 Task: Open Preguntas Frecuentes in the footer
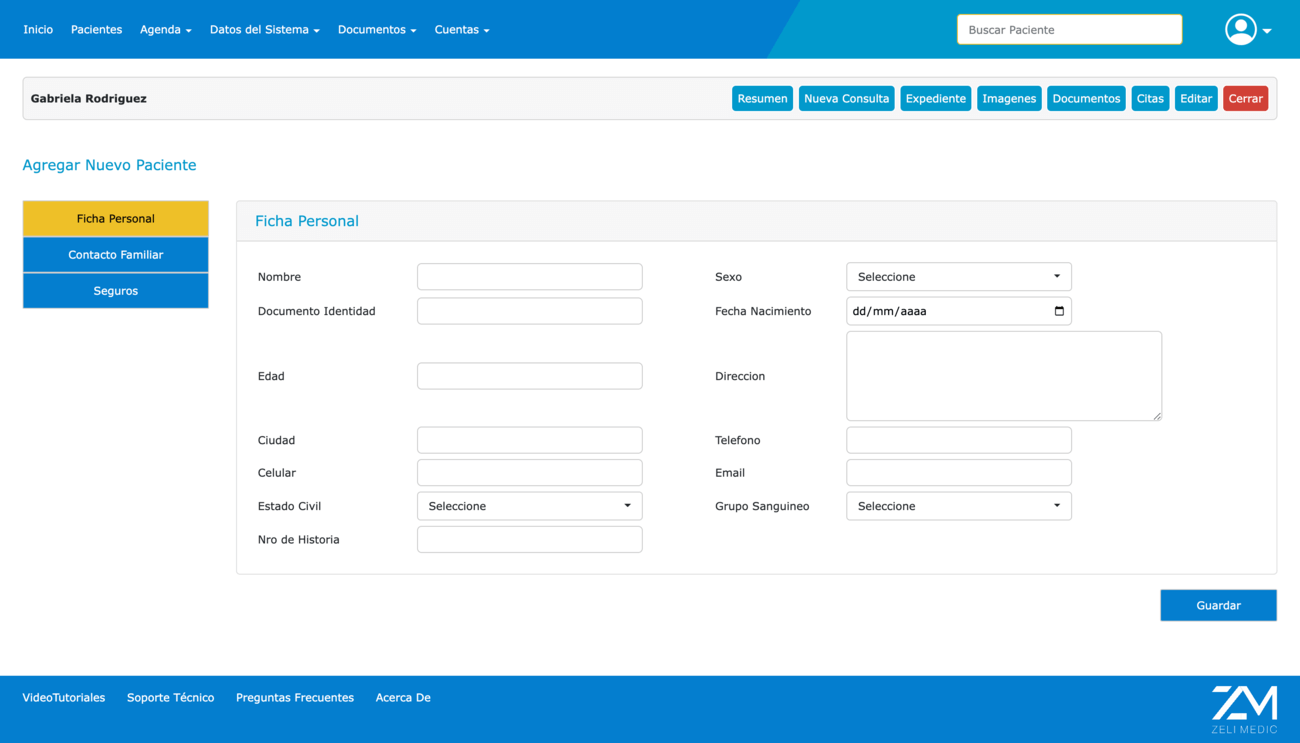point(295,697)
